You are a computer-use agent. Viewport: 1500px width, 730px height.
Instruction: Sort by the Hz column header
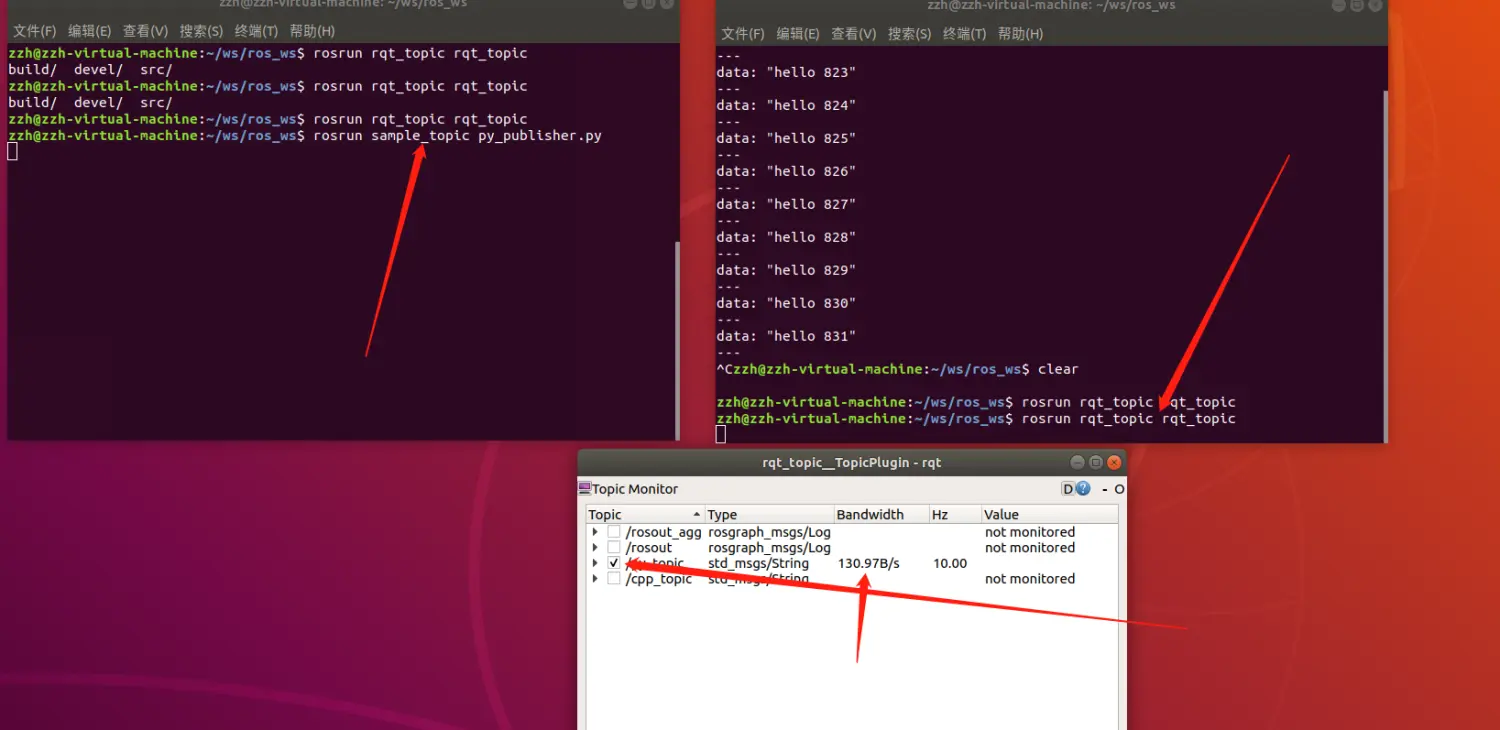[954, 514]
